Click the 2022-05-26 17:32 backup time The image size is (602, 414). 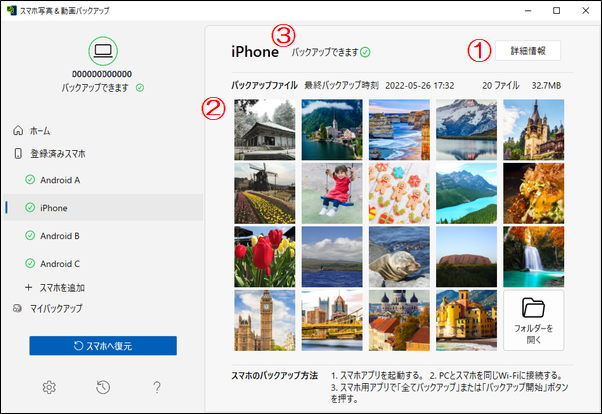420,86
